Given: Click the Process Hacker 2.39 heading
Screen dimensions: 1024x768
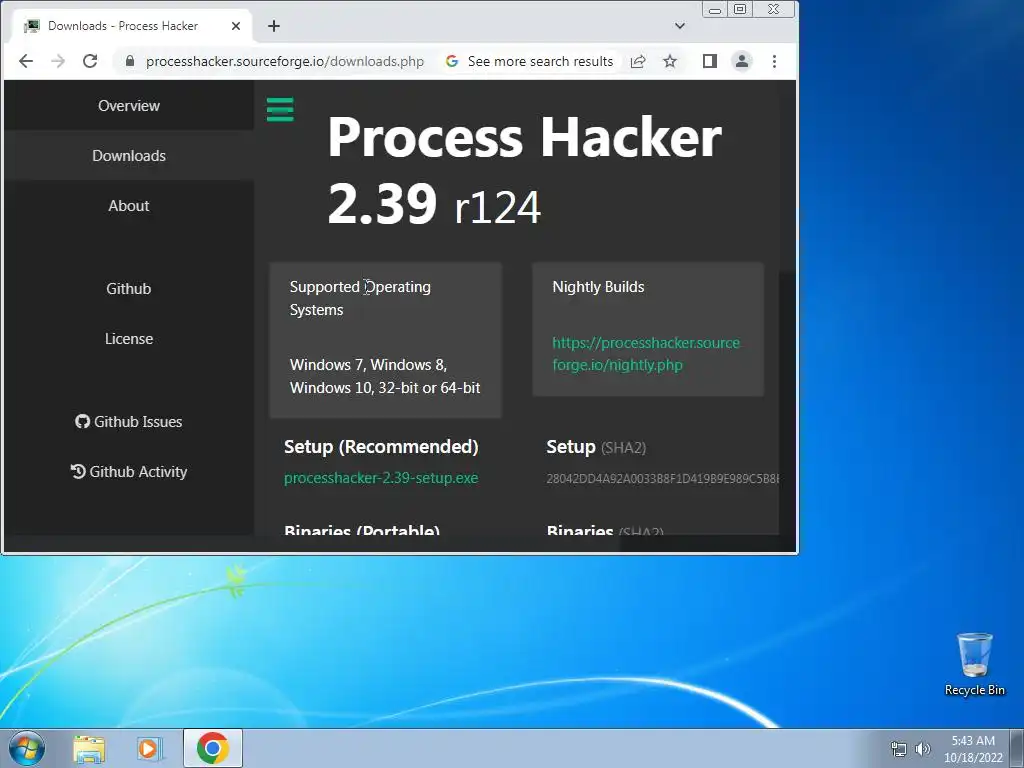Looking at the screenshot, I should pyautogui.click(x=524, y=170).
